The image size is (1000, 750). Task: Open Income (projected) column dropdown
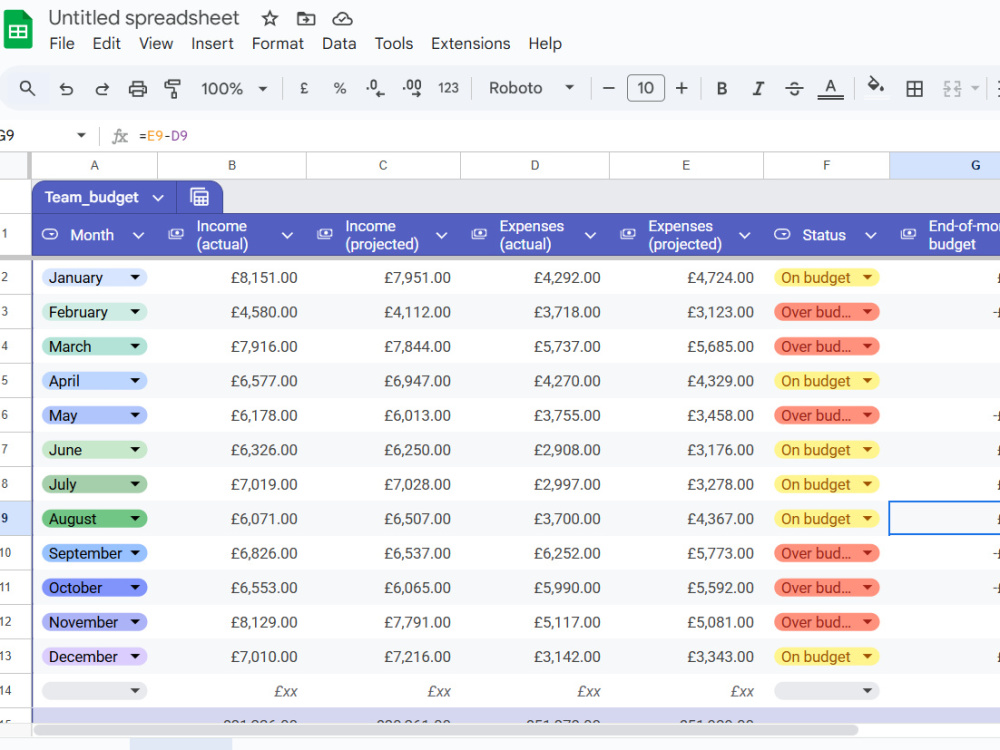[441, 235]
